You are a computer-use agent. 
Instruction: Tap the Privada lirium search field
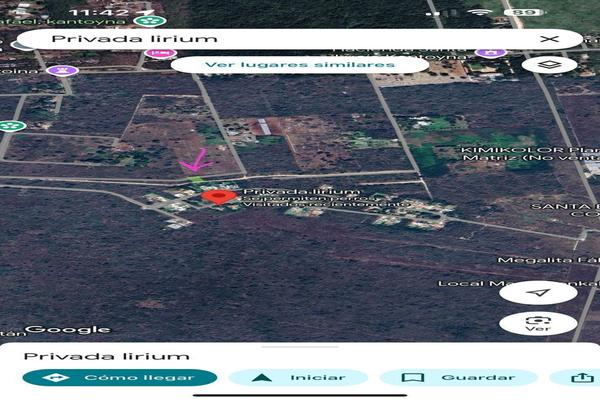pos(280,39)
